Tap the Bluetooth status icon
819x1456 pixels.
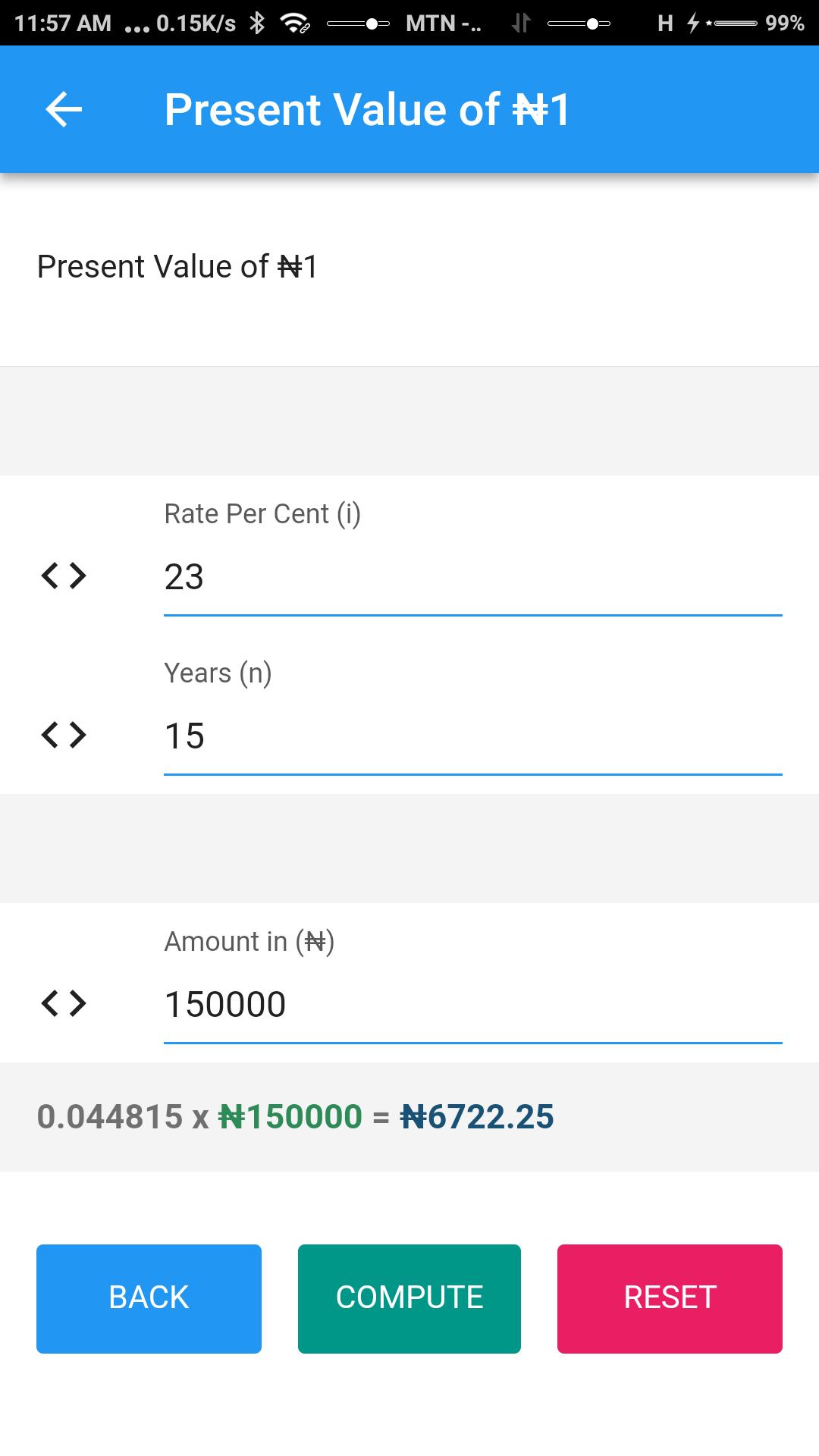pyautogui.click(x=258, y=23)
